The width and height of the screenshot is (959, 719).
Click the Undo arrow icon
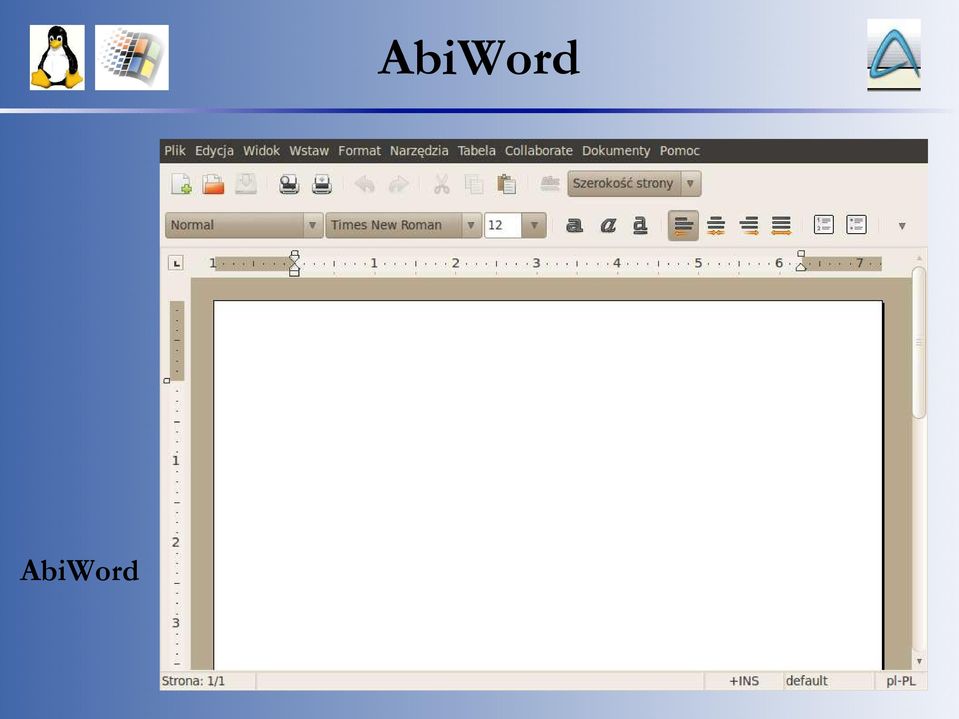pos(365,184)
